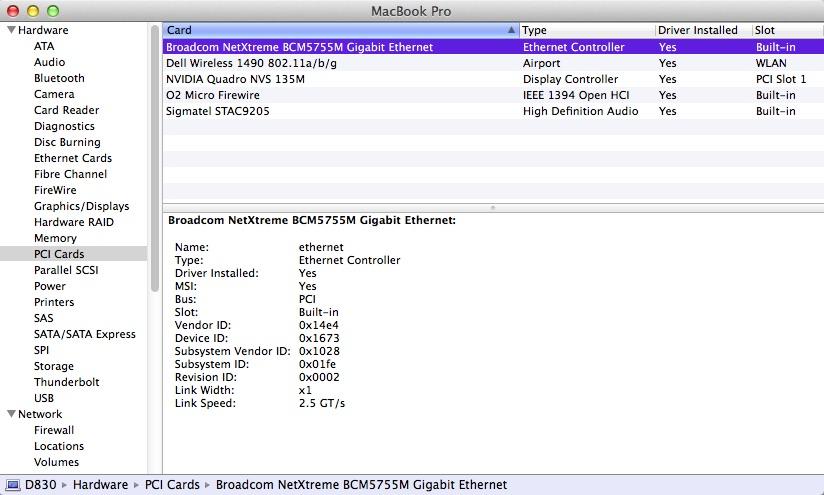The width and height of the screenshot is (824, 495).
Task: Click the Vendor ID value 0x14e4
Action: tap(318, 325)
